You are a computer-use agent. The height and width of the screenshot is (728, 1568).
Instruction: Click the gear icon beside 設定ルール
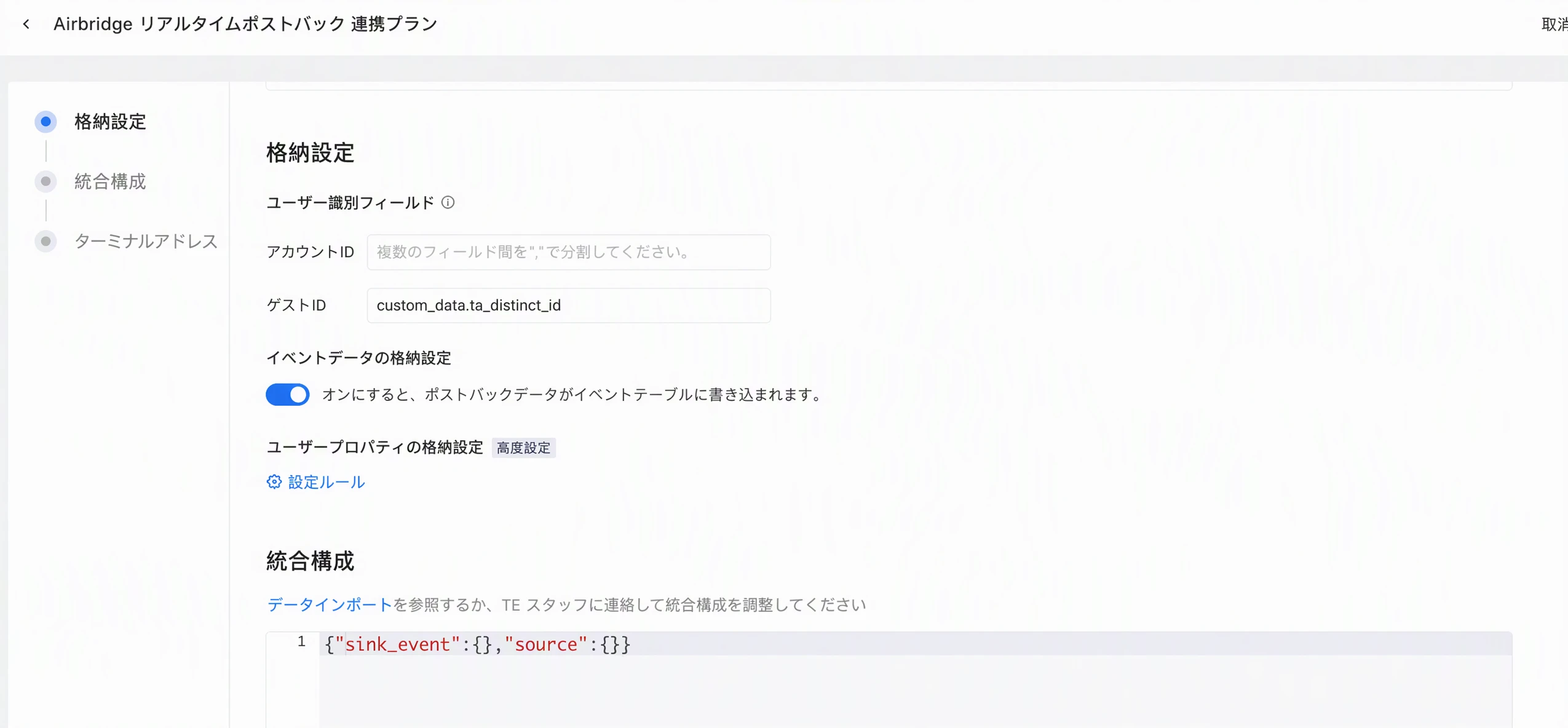point(274,481)
